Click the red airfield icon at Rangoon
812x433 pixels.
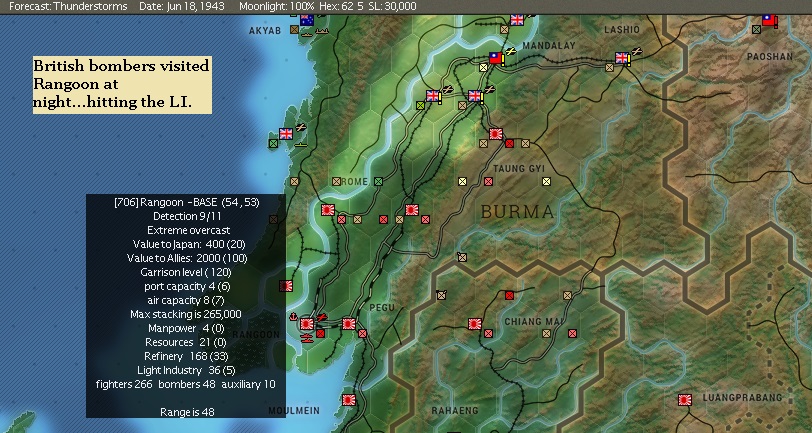click(x=321, y=317)
